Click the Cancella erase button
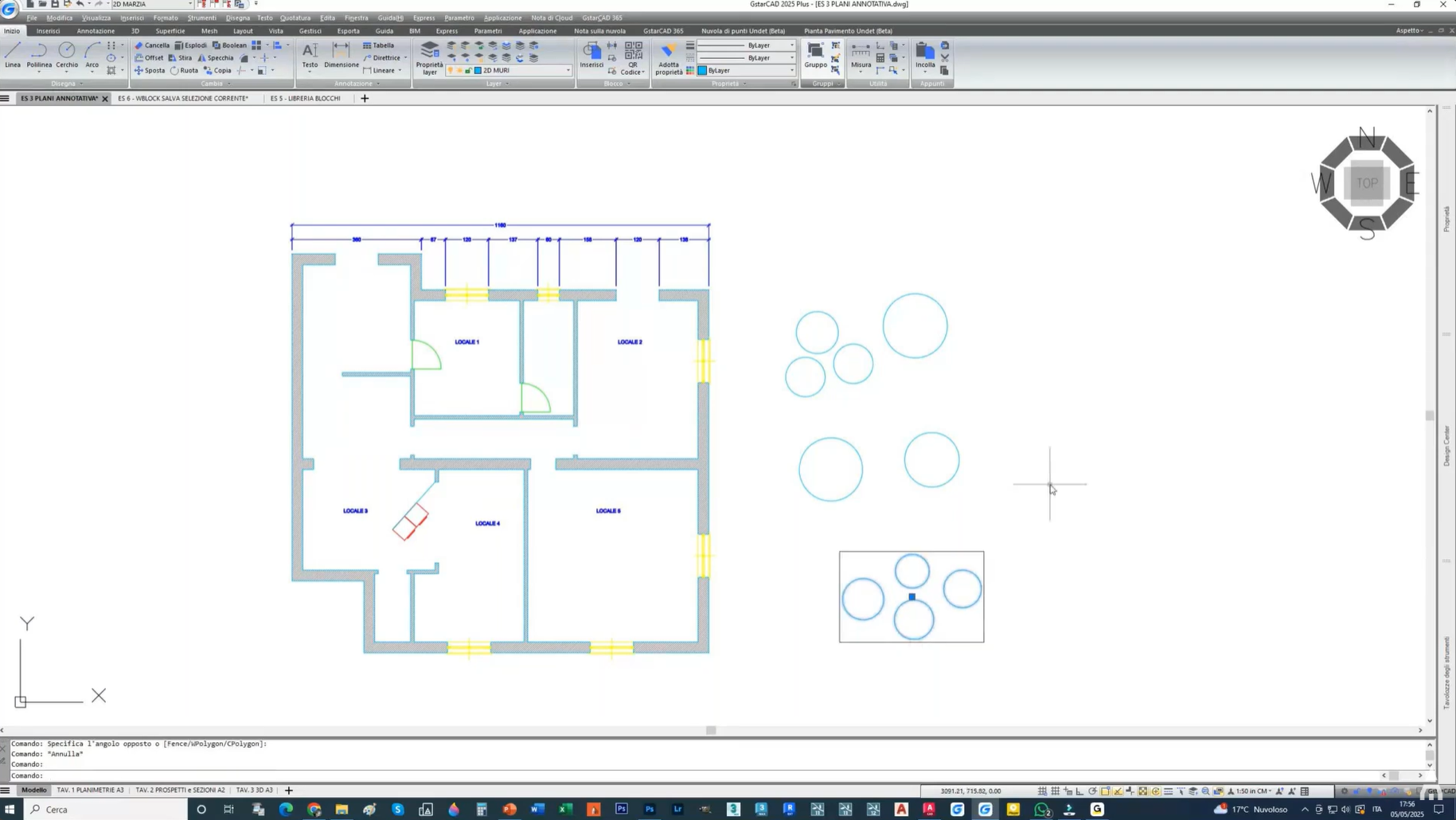 coord(152,45)
